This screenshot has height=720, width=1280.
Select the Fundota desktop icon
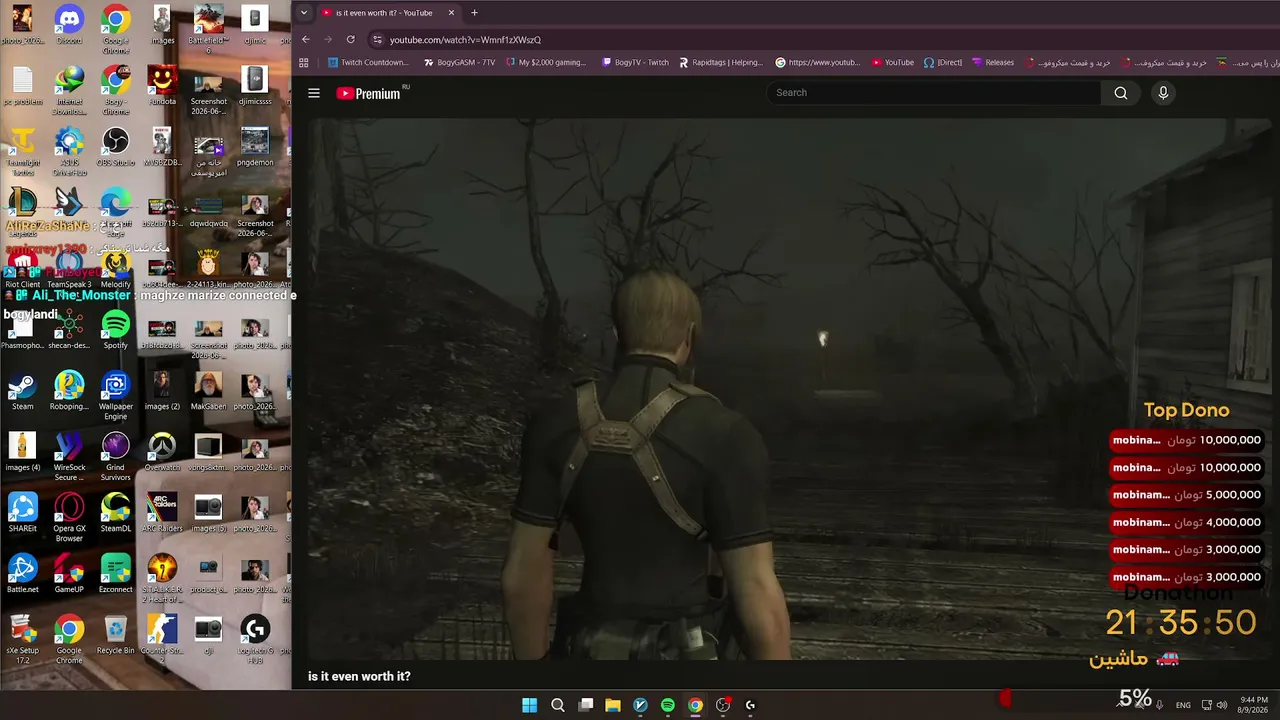pyautogui.click(x=162, y=86)
